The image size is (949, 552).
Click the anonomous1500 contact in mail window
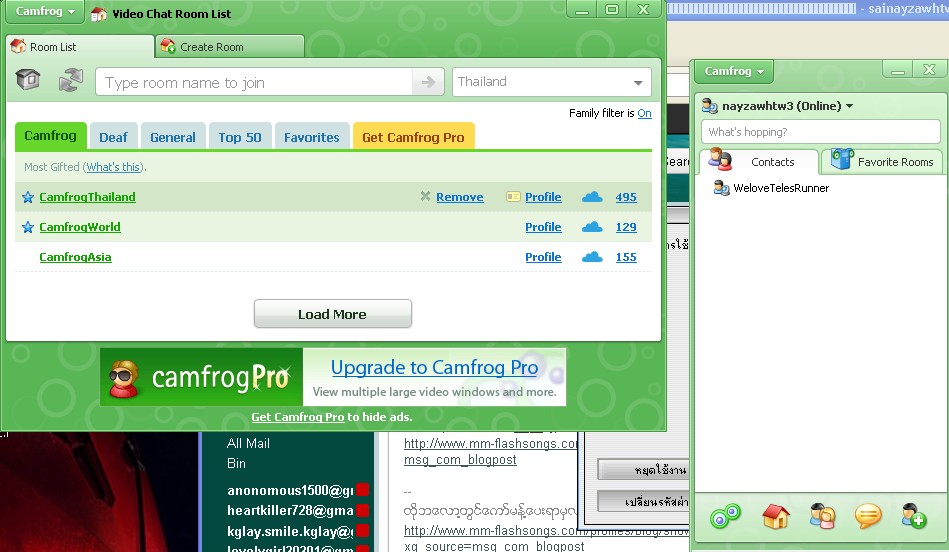[290, 490]
